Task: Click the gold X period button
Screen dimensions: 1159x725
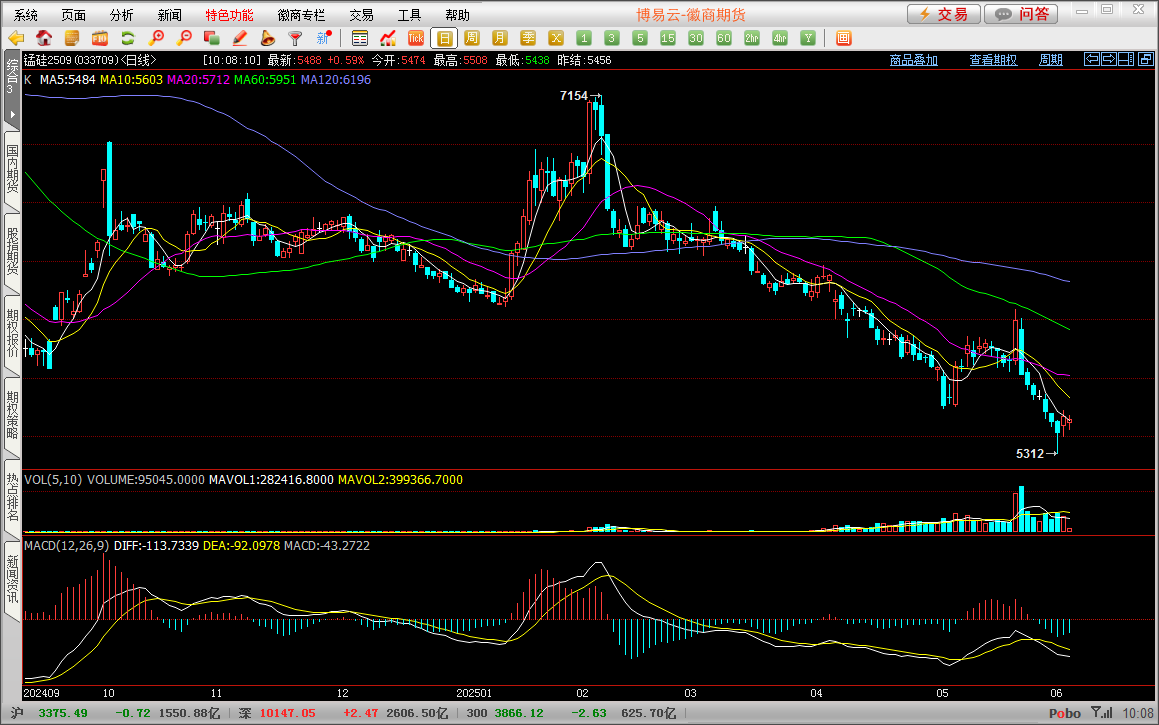Action: point(556,38)
